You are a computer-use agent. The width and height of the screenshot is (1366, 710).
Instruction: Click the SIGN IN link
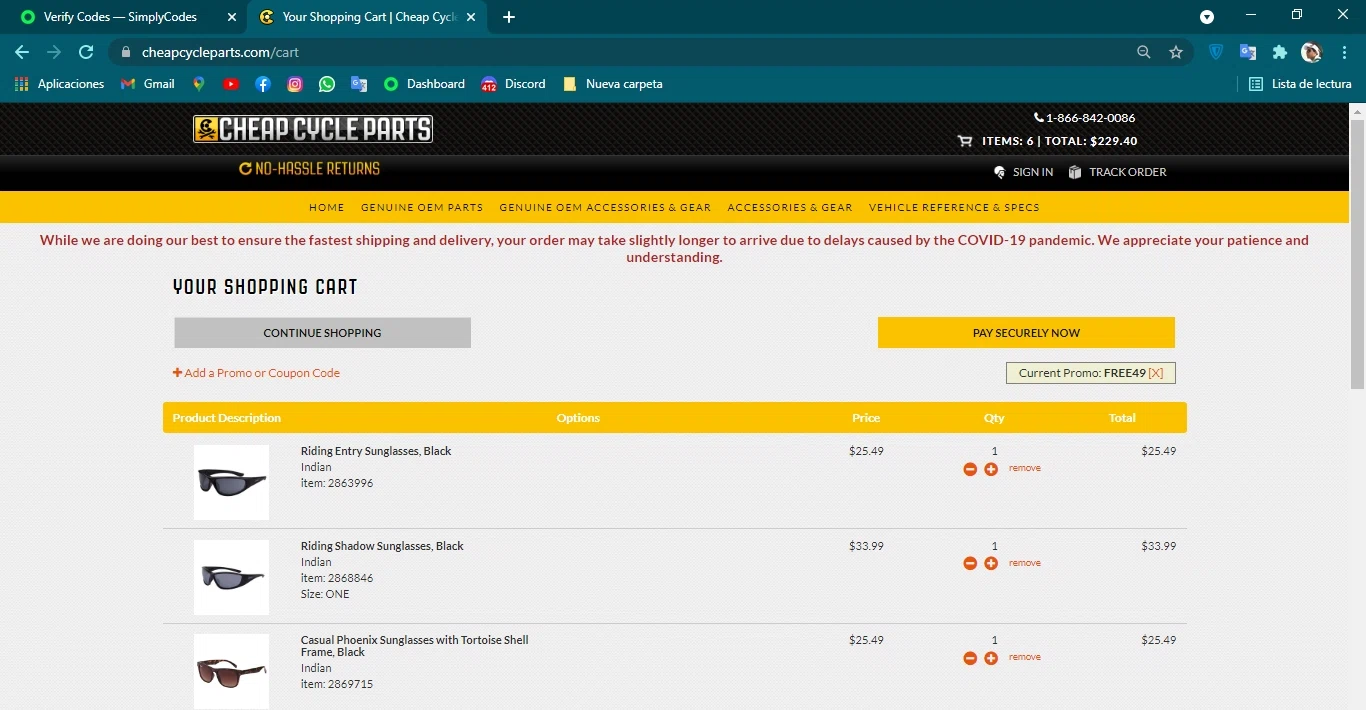click(x=1023, y=172)
